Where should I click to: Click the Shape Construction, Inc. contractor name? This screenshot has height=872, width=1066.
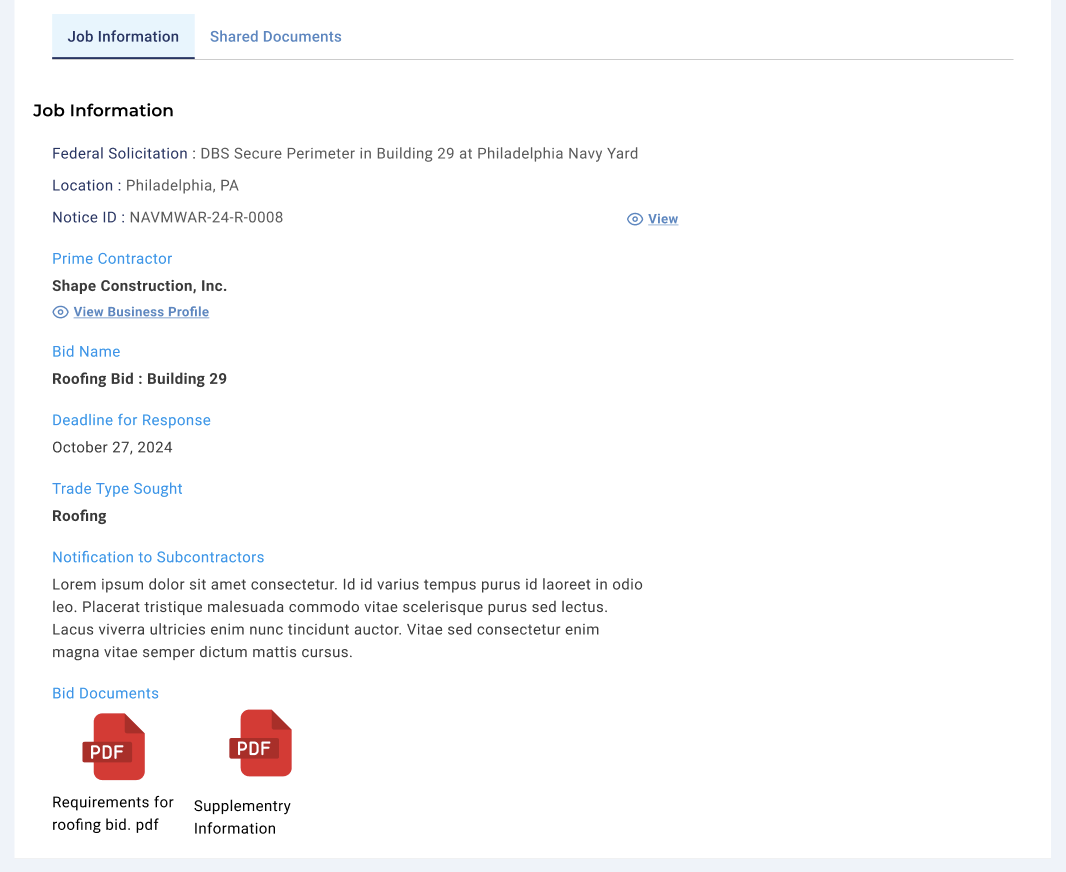[139, 286]
